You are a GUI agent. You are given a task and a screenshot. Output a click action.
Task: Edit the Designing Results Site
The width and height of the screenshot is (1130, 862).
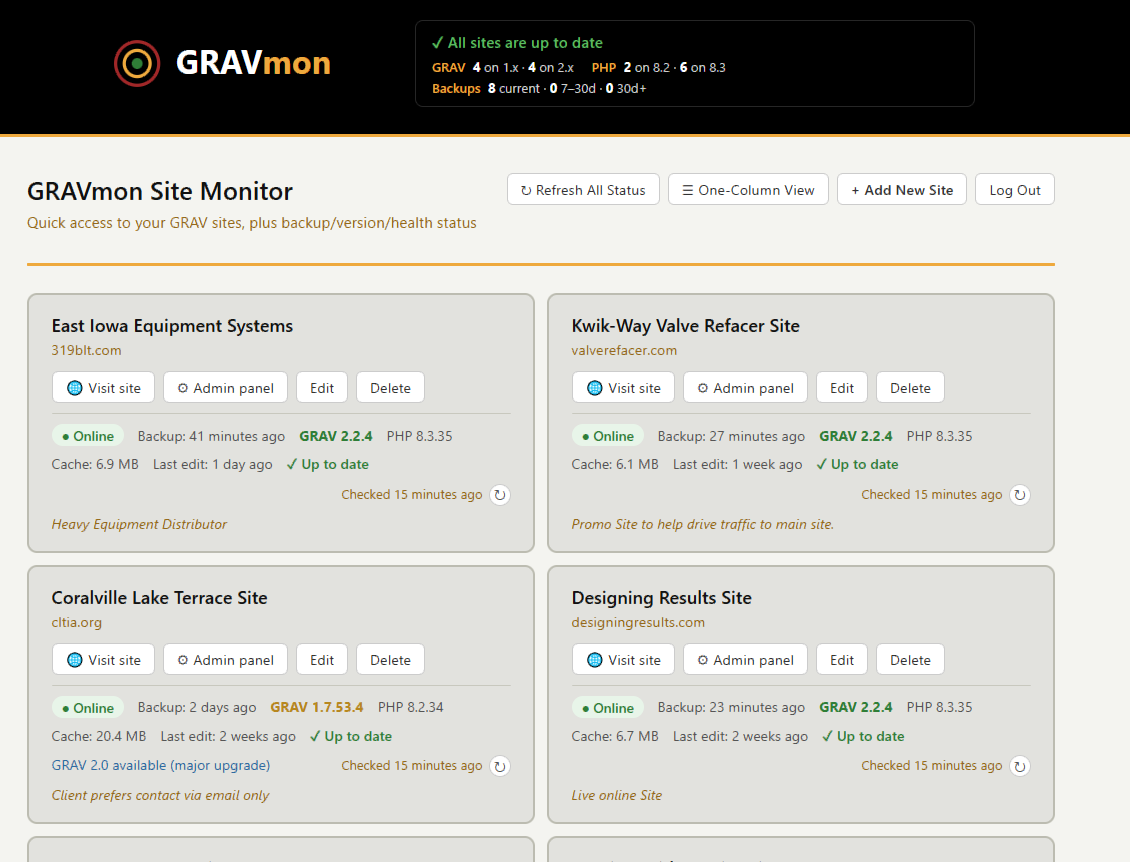click(842, 659)
